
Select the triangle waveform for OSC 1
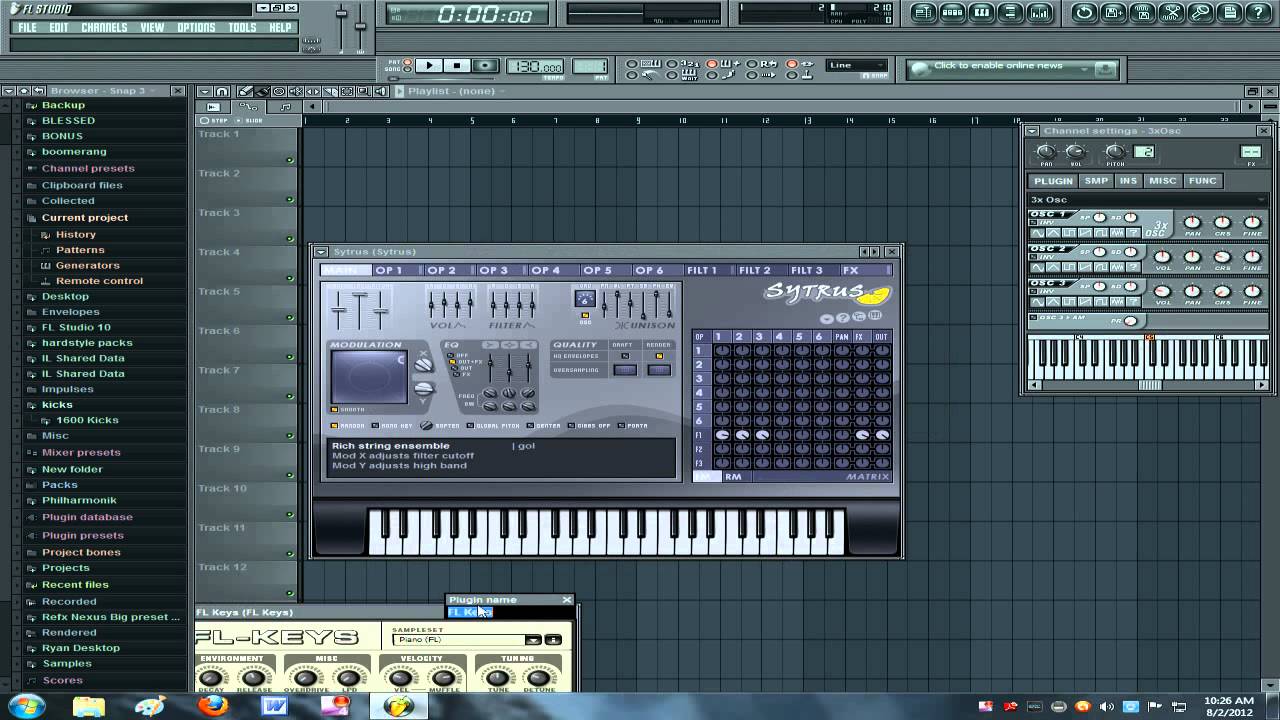(1053, 232)
